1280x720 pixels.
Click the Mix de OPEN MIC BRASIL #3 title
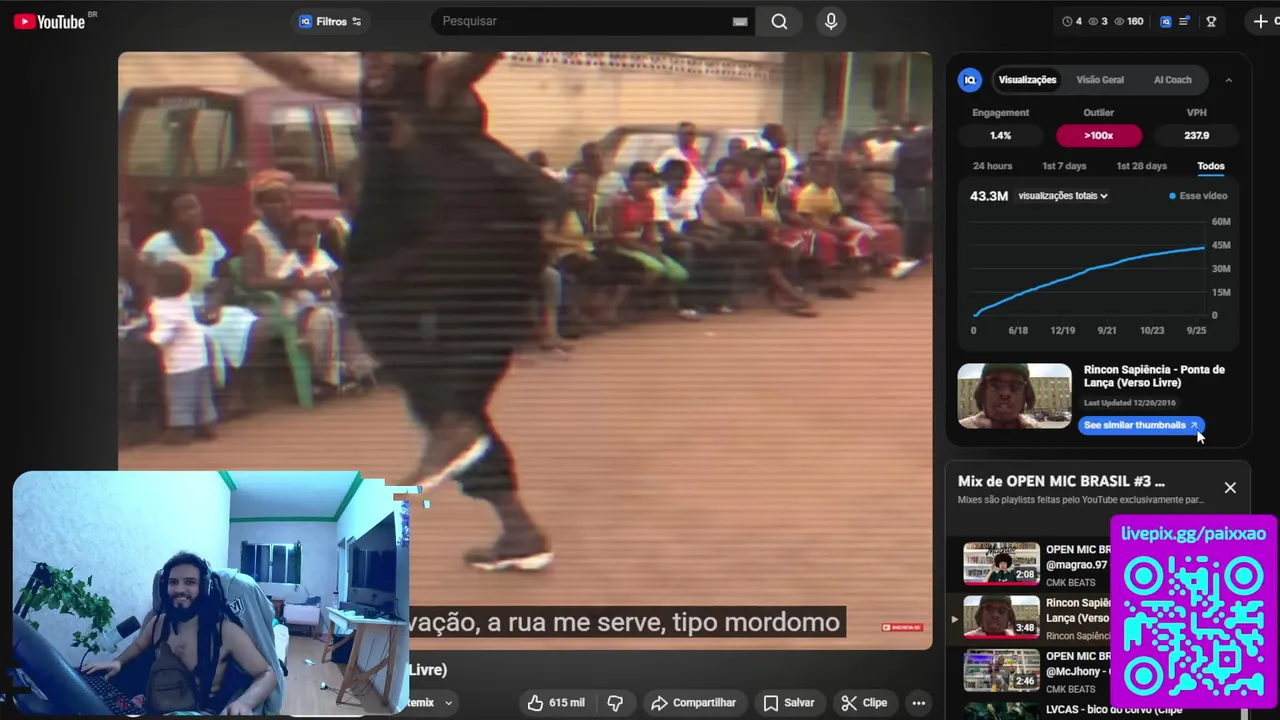[x=1061, y=481]
